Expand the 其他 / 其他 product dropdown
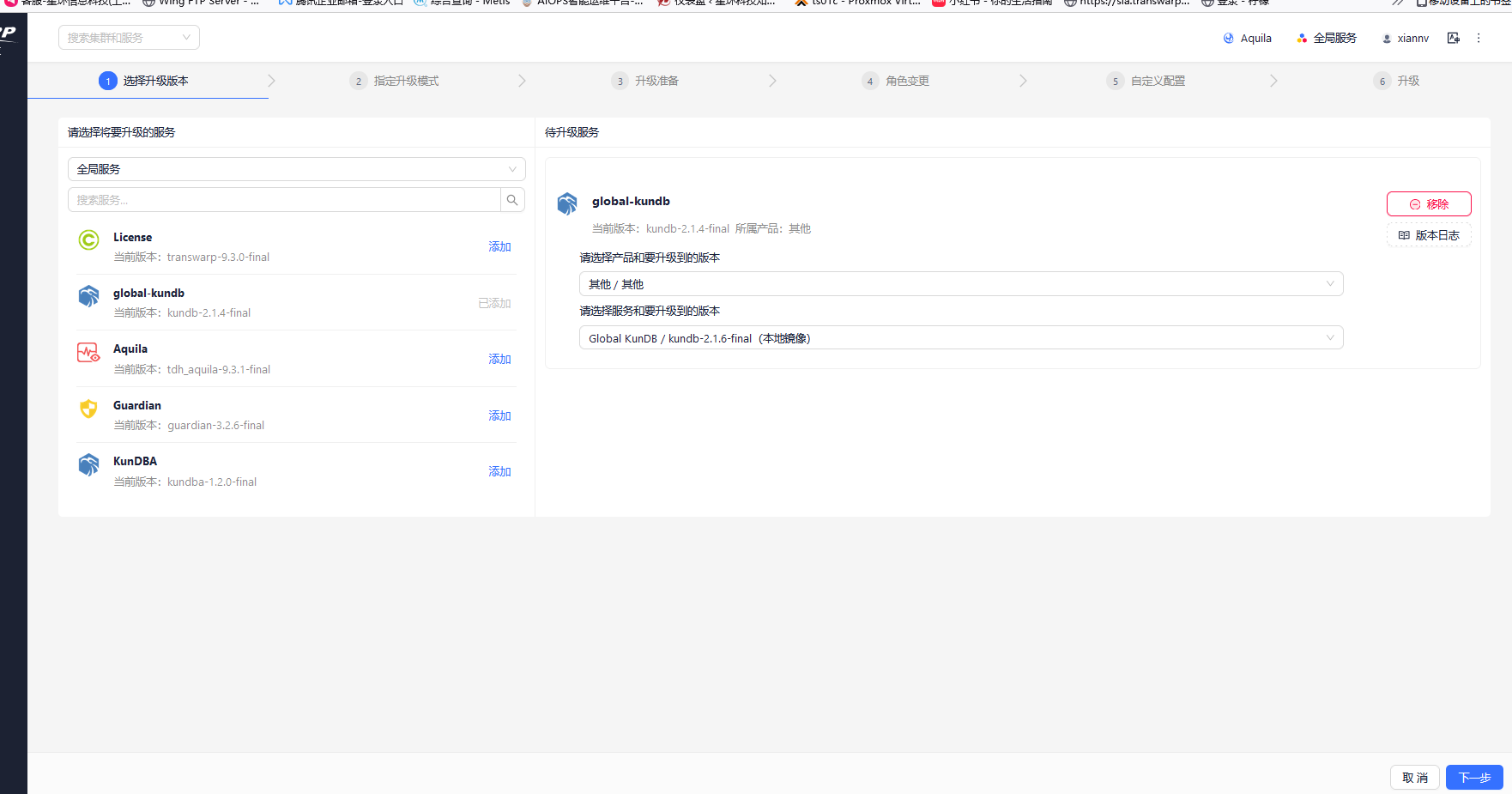The width and height of the screenshot is (1512, 794). point(960,283)
